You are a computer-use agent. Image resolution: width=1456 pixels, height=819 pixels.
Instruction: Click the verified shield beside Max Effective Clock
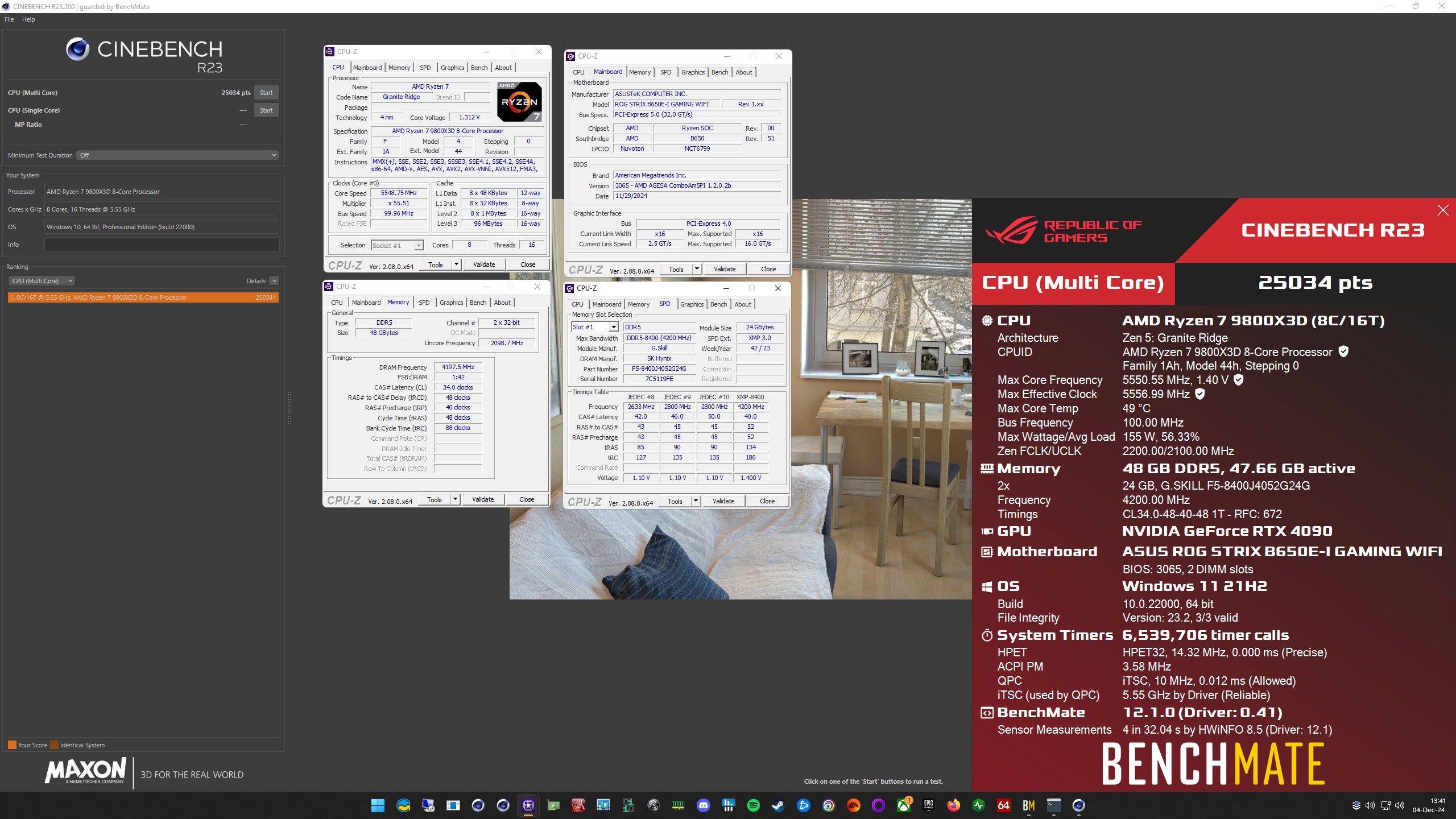coord(1200,394)
